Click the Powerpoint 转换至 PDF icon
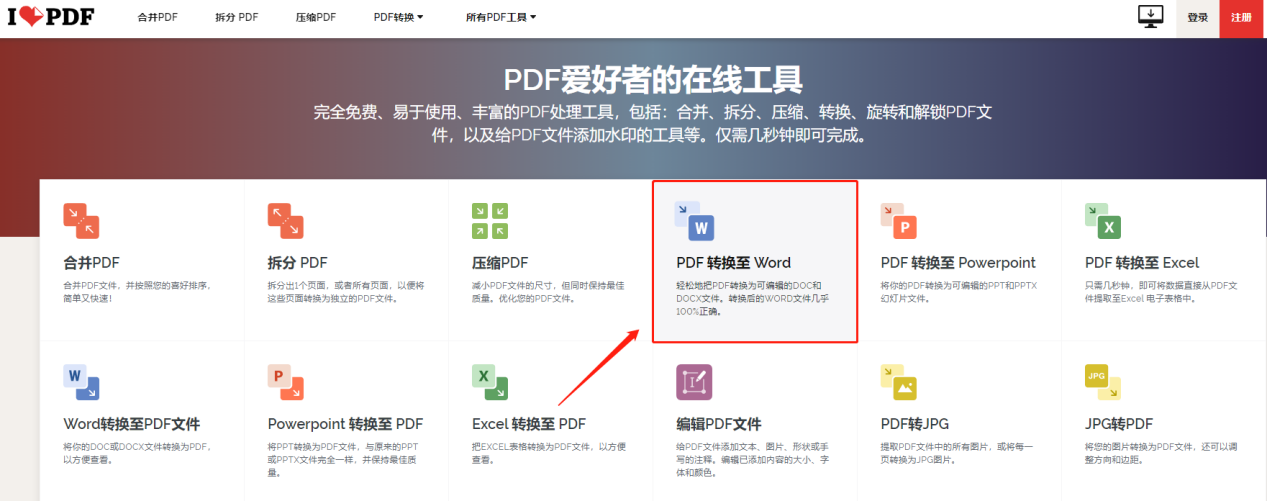Viewport: 1267px width, 501px height. pos(285,382)
